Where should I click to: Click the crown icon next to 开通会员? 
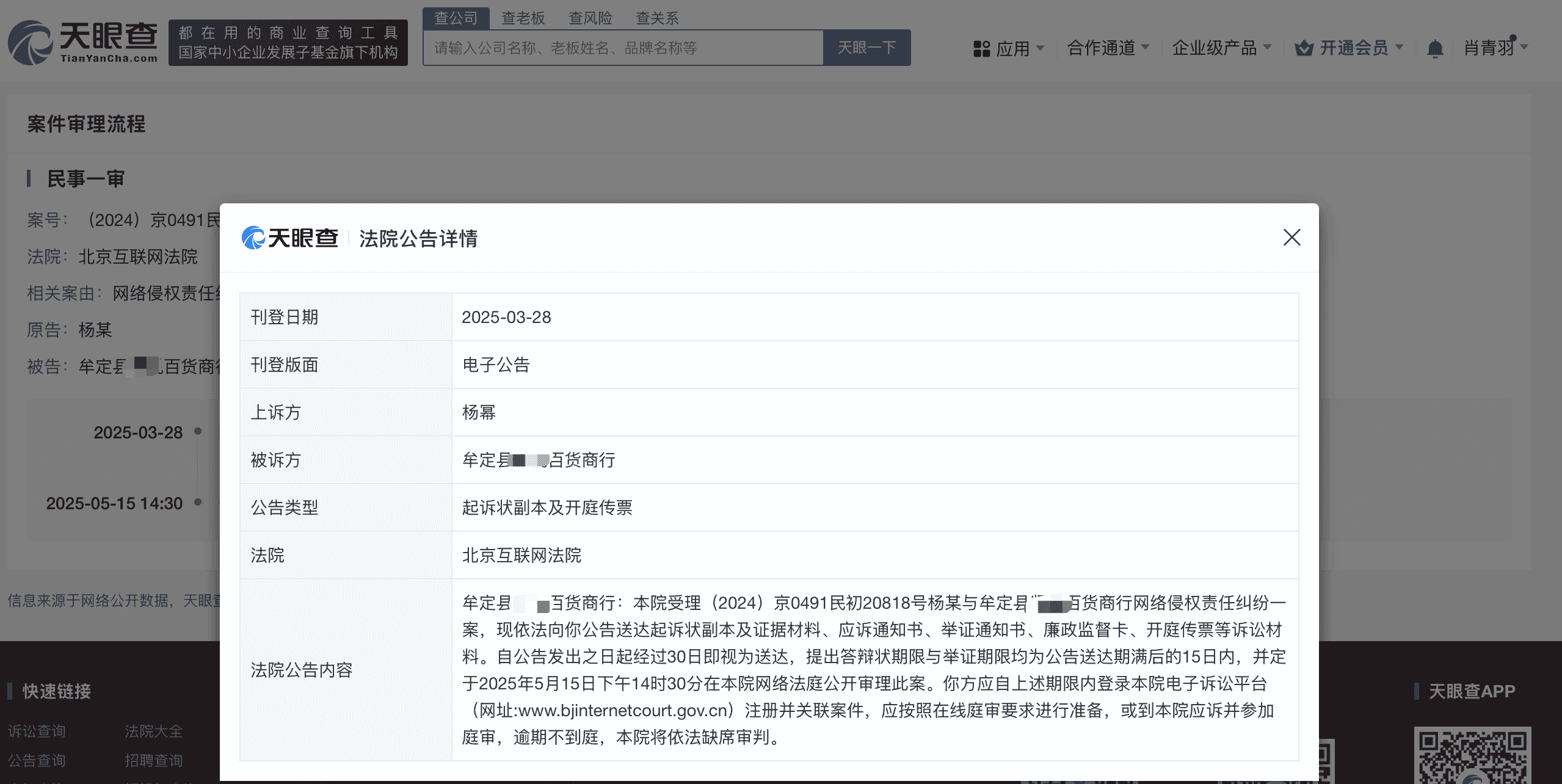pyautogui.click(x=1302, y=48)
